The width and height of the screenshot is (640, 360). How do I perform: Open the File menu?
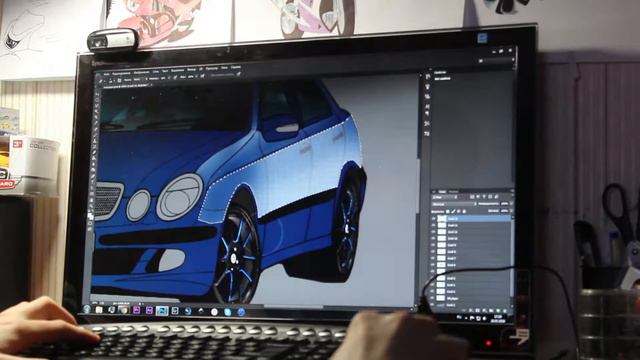pyautogui.click(x=107, y=74)
